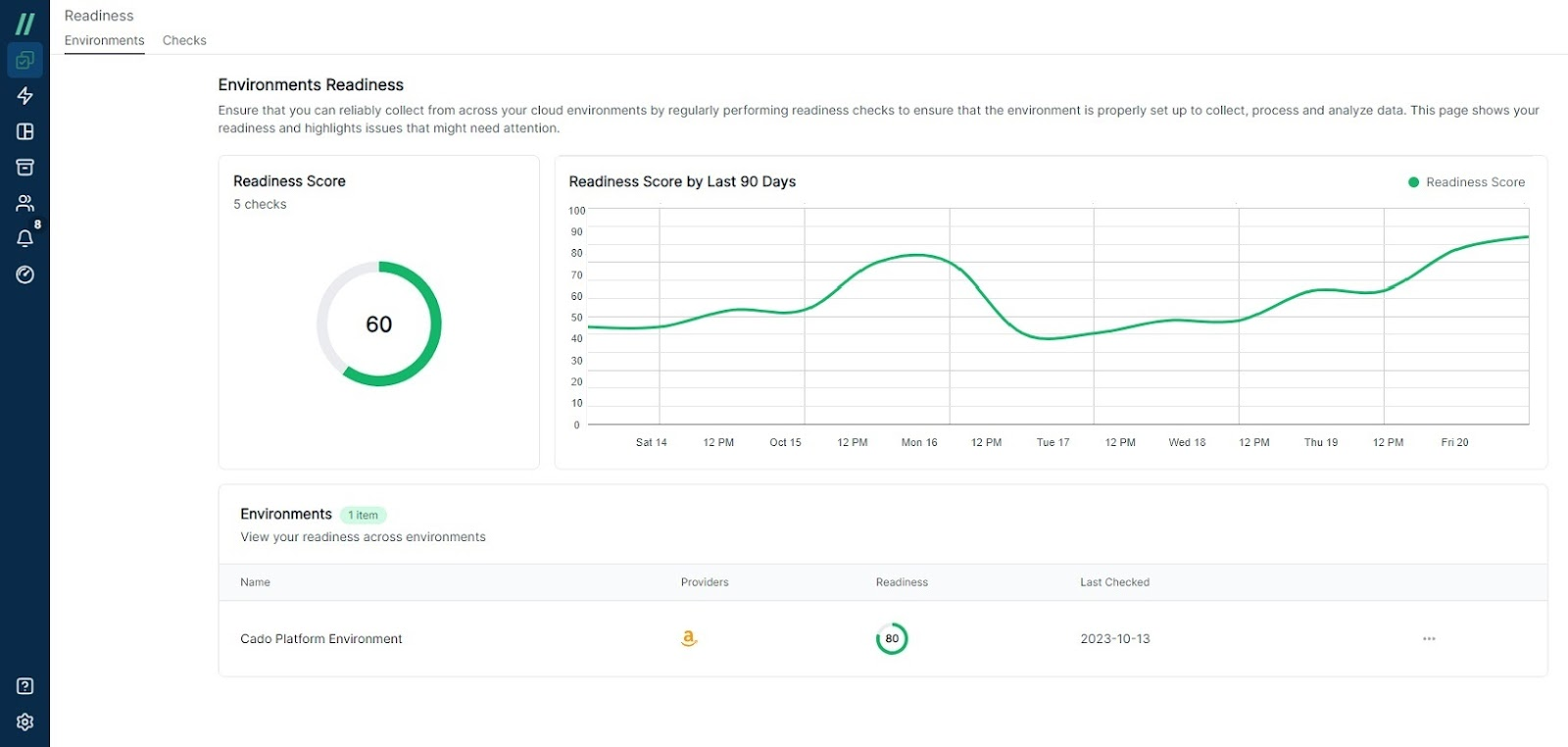
Task: Toggle the Readiness Score legend entry
Action: pyautogui.click(x=1466, y=182)
